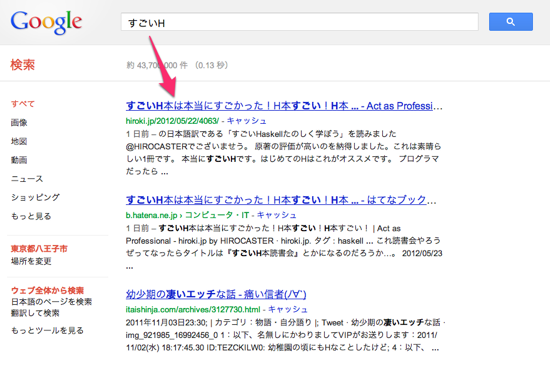Click コンピュータ・IT breadcrumb link
Viewport: 550px width, 365px height.
[217, 215]
